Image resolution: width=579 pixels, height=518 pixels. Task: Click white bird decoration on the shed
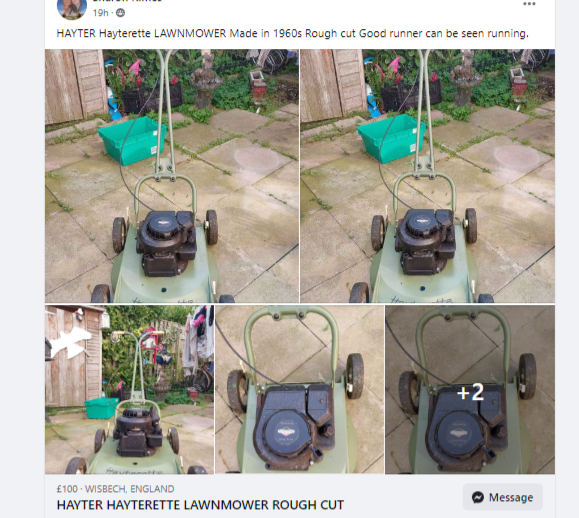[70, 342]
